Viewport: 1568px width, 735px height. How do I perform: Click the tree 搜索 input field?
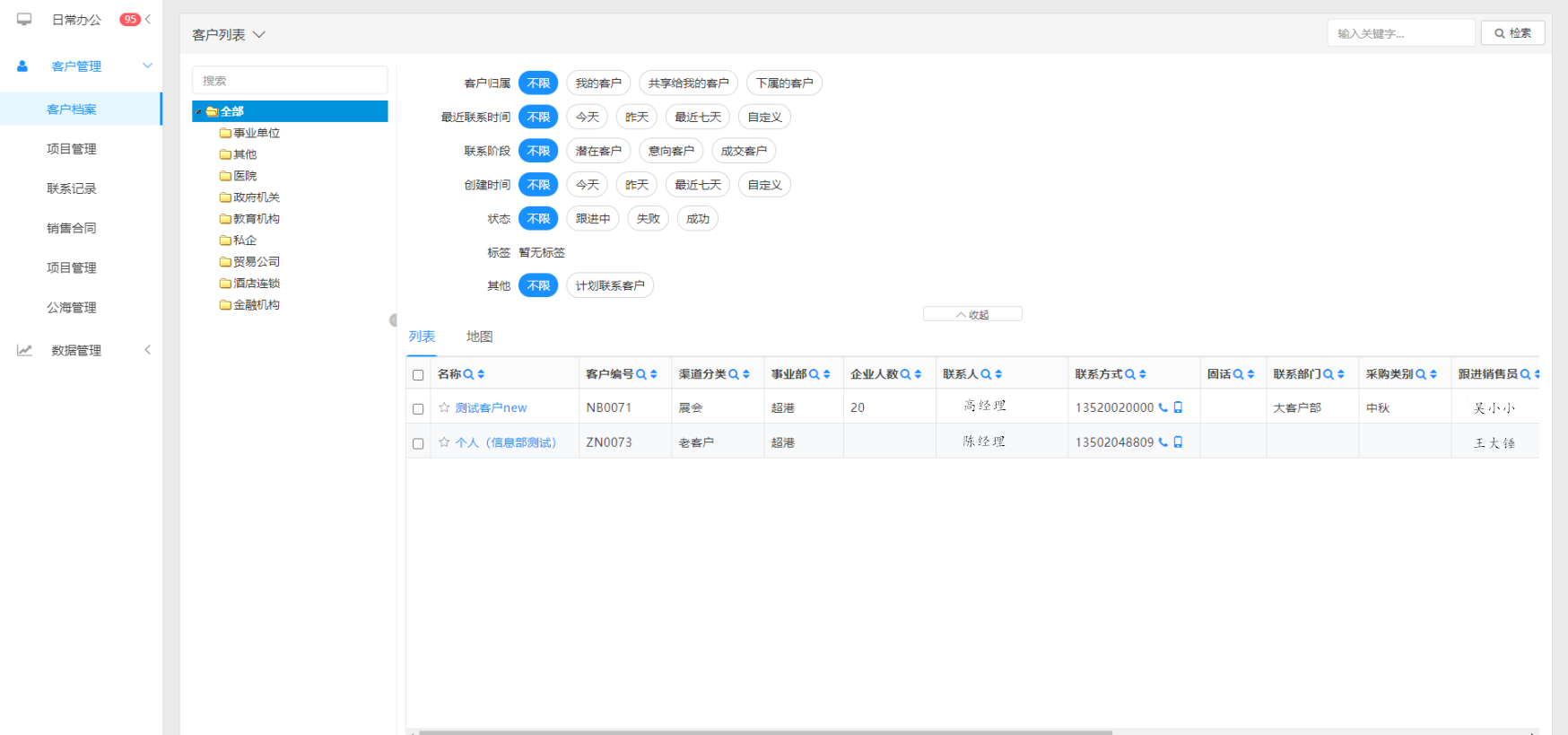click(290, 81)
